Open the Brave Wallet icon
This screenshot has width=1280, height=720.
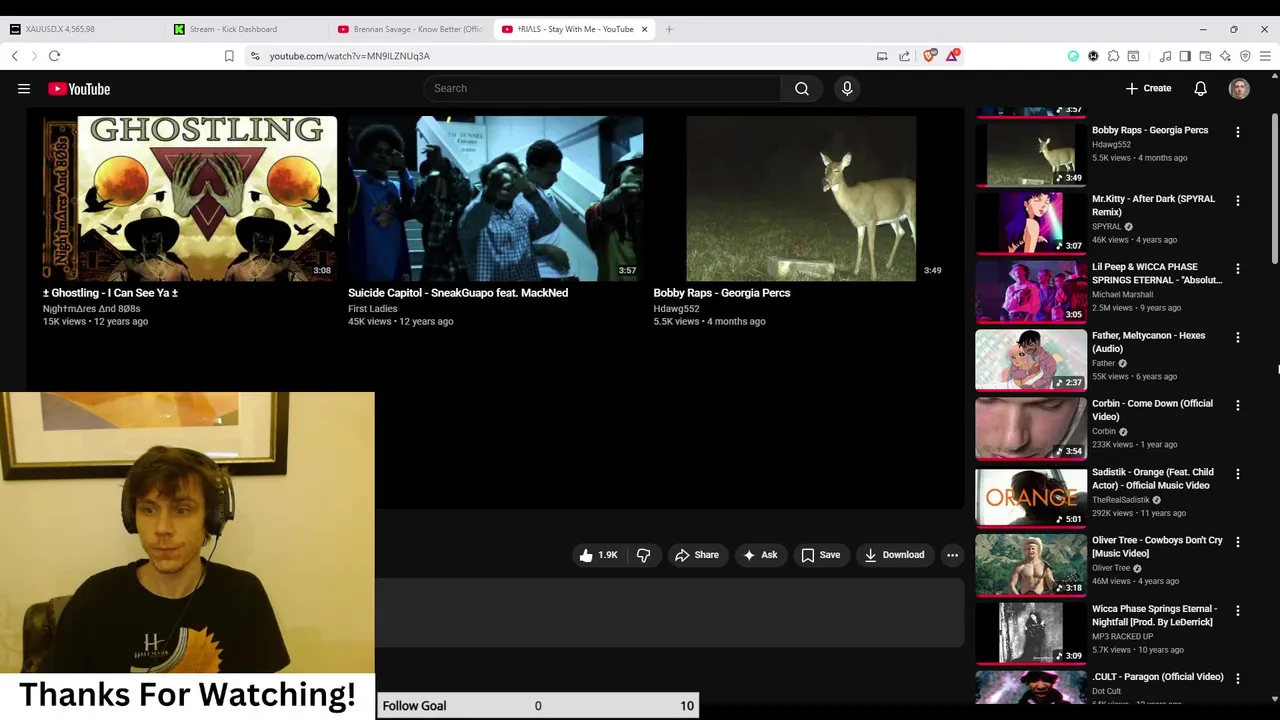point(1205,56)
